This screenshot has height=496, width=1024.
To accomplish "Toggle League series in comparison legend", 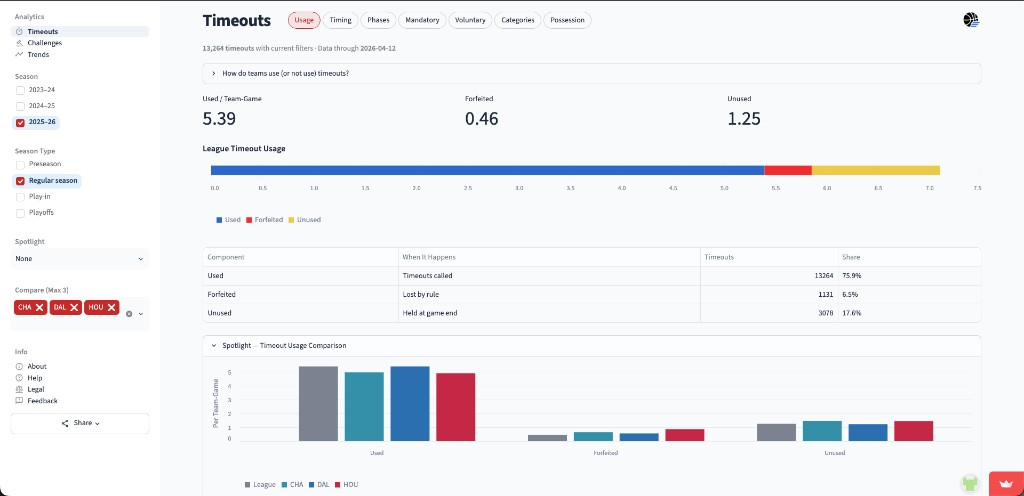I will click(x=260, y=485).
